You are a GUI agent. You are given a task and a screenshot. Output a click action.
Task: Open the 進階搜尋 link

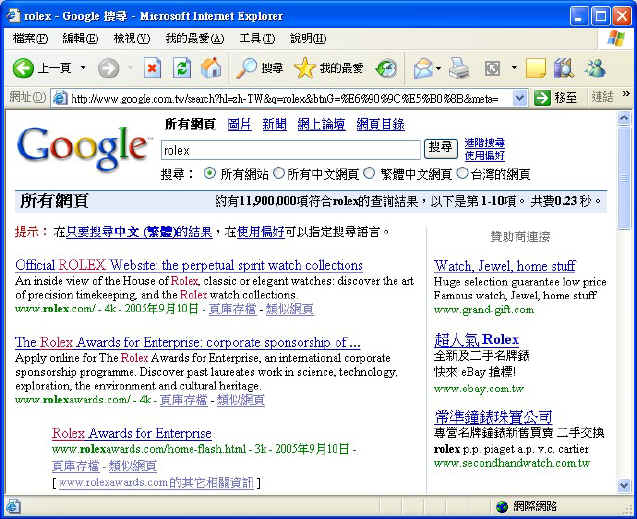coord(484,143)
